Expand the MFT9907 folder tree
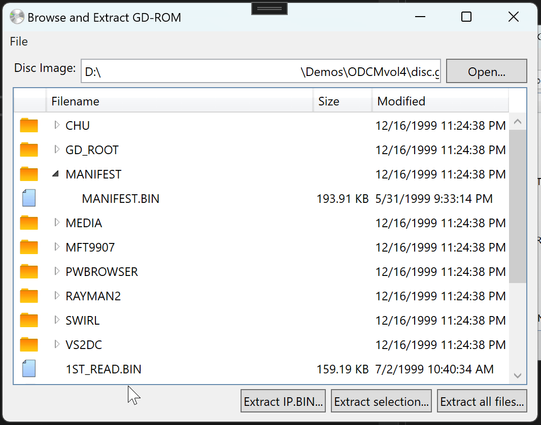541x425 pixels. pos(57,247)
